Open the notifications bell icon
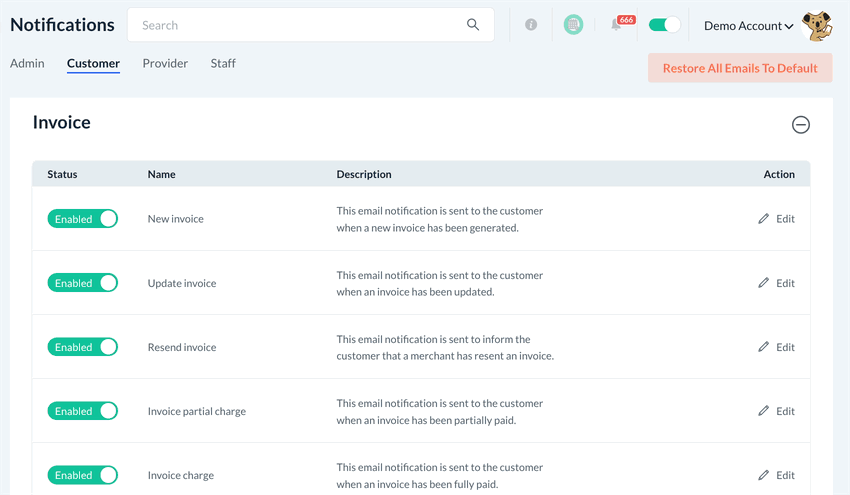The height and width of the screenshot is (495, 850). click(617, 25)
